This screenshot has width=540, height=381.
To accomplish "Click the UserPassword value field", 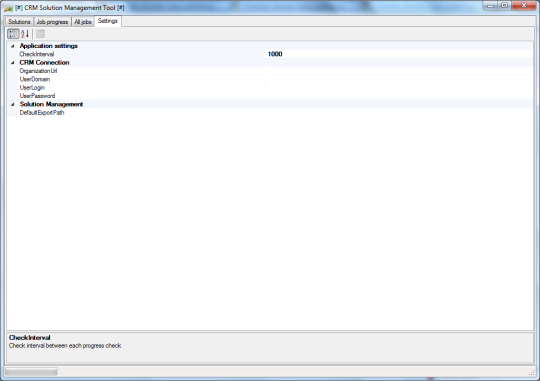I will tap(399, 96).
